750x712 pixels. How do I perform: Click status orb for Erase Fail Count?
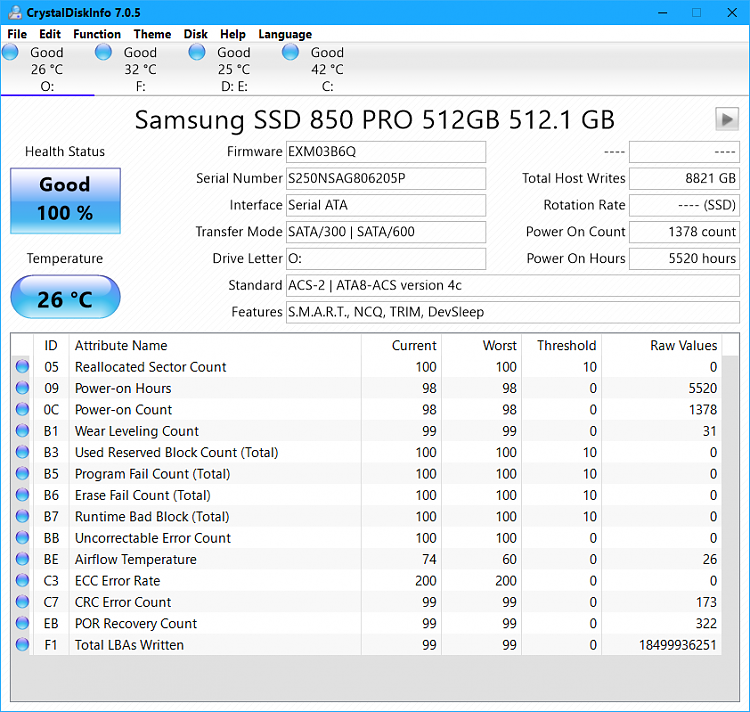pyautogui.click(x=22, y=495)
